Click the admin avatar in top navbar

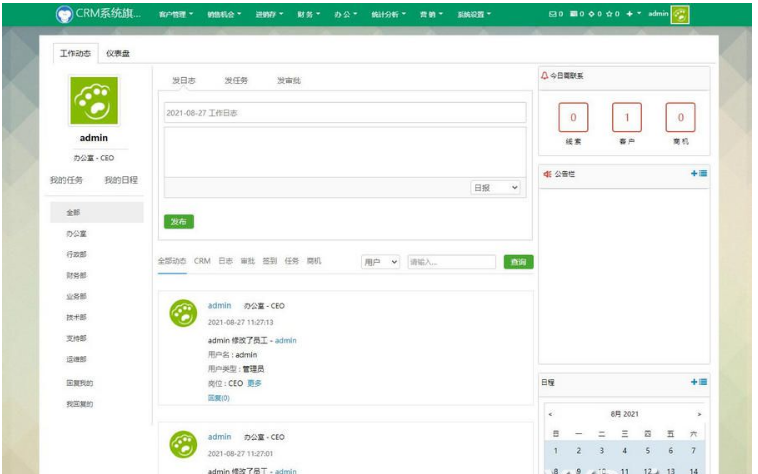(x=680, y=14)
